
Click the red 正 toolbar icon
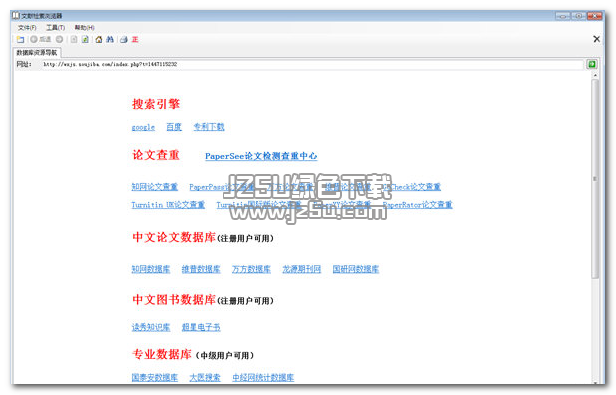point(135,39)
